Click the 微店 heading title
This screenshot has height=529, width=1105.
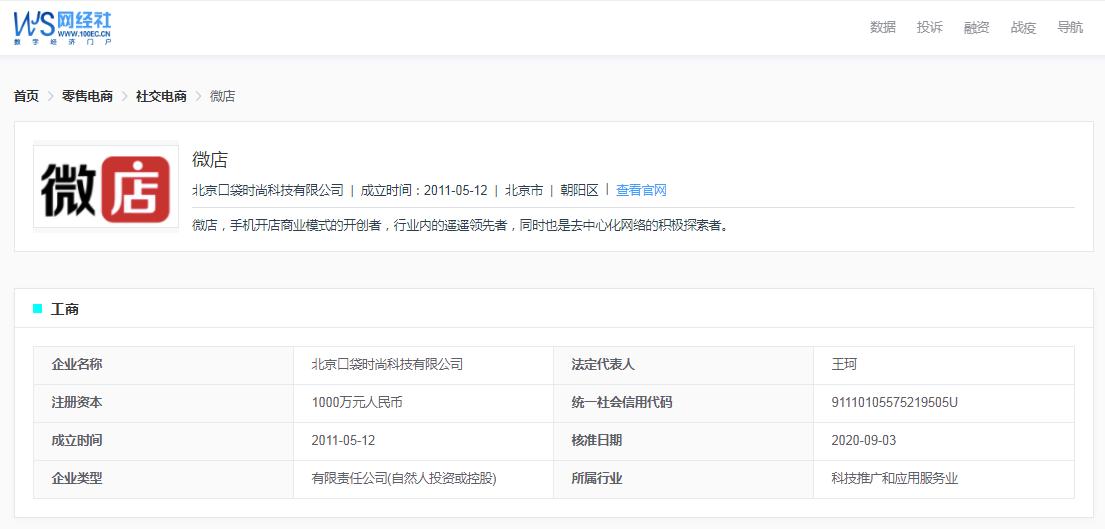(x=210, y=160)
